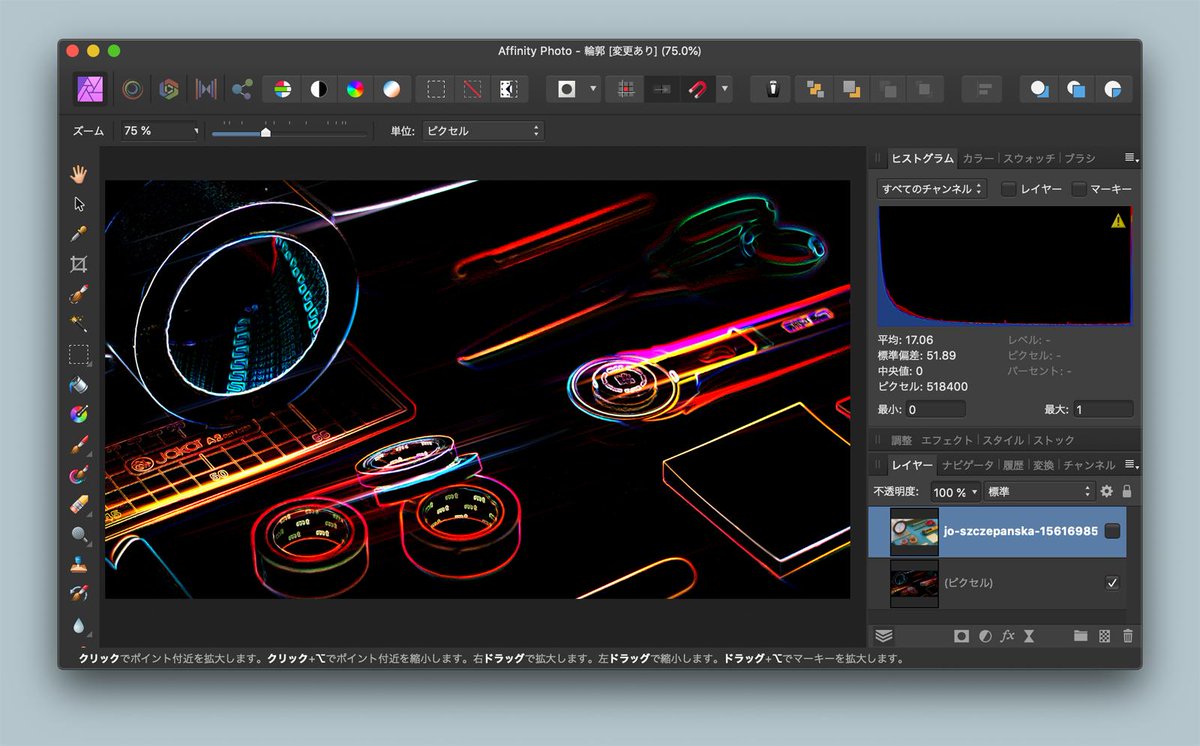Toggle the Quick Mask button
Screen dimensions: 1200x746
coord(567,89)
